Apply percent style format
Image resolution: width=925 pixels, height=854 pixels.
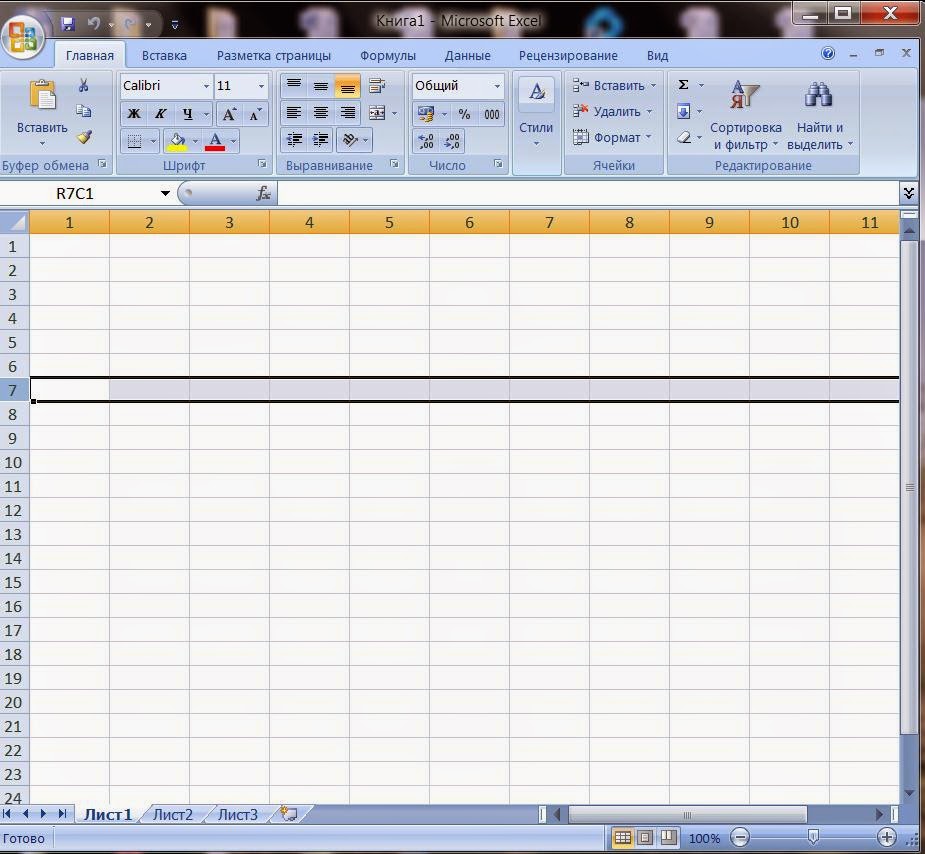tap(464, 114)
